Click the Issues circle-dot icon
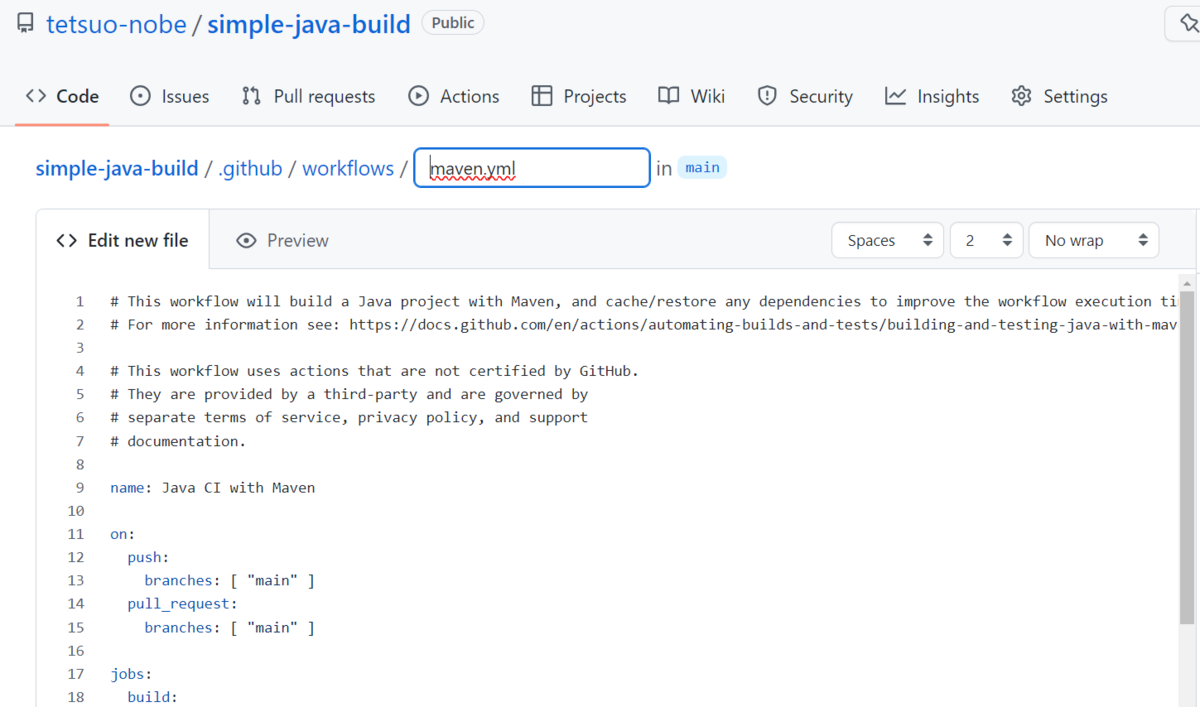This screenshot has height=707, width=1200. (141, 96)
